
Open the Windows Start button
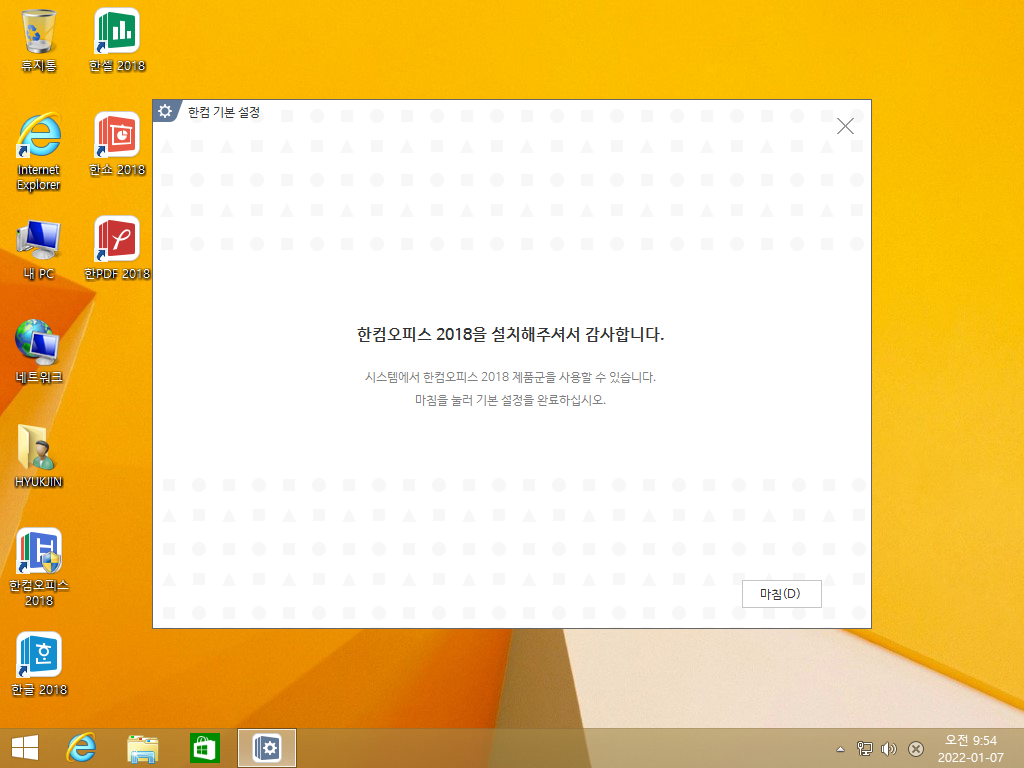tap(25, 748)
